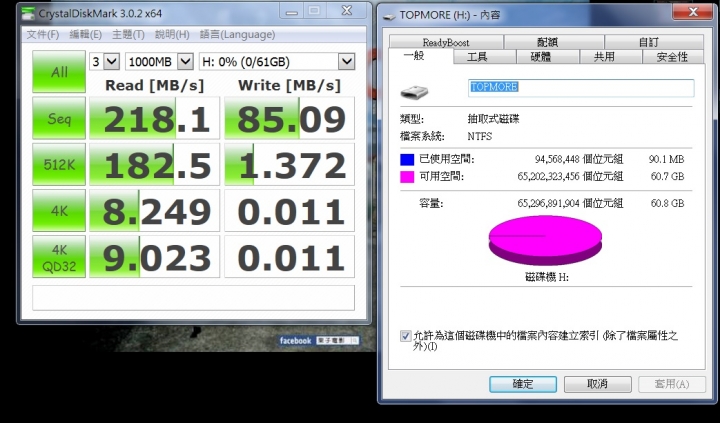The width and height of the screenshot is (720, 423).
Task: Open the 語言(Language) menu
Action: click(237, 34)
